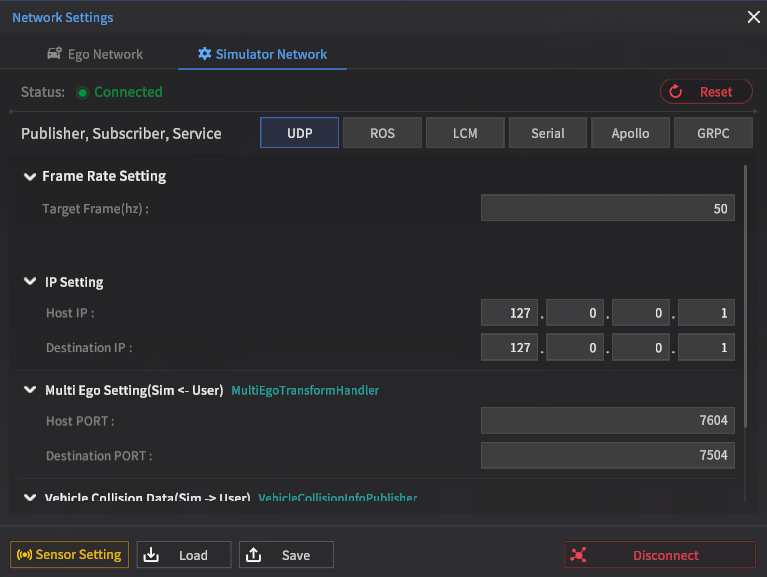The width and height of the screenshot is (767, 577).
Task: Select the LCM protocol option
Action: pyautogui.click(x=465, y=133)
